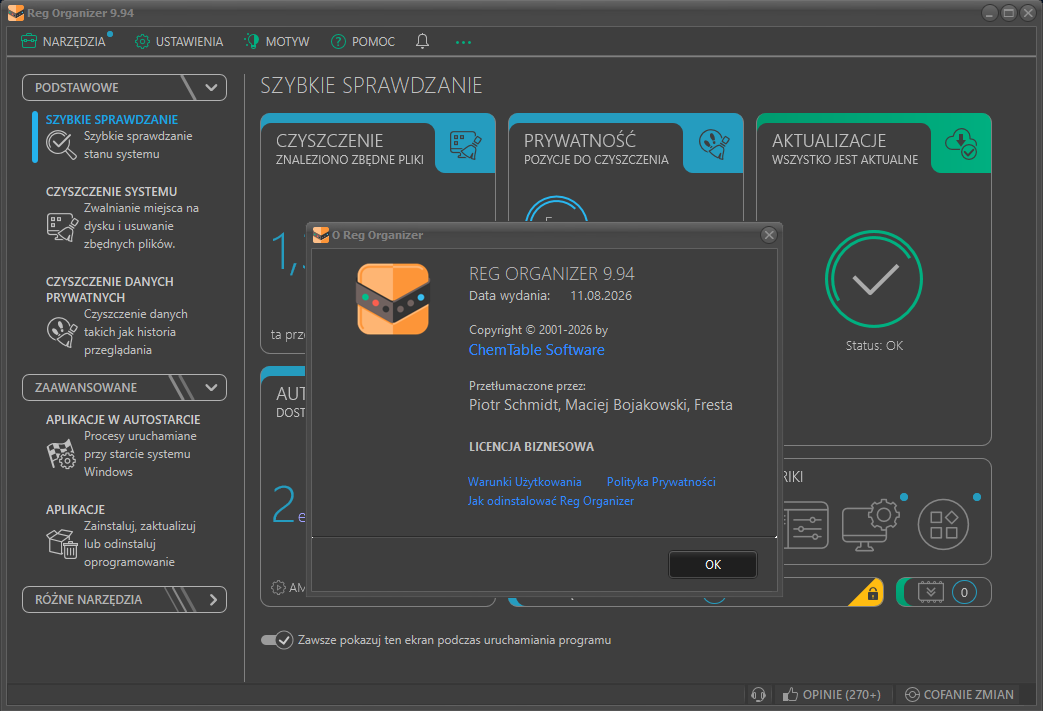
Task: Click the Reg Organizer logo in dialog
Action: point(393,299)
